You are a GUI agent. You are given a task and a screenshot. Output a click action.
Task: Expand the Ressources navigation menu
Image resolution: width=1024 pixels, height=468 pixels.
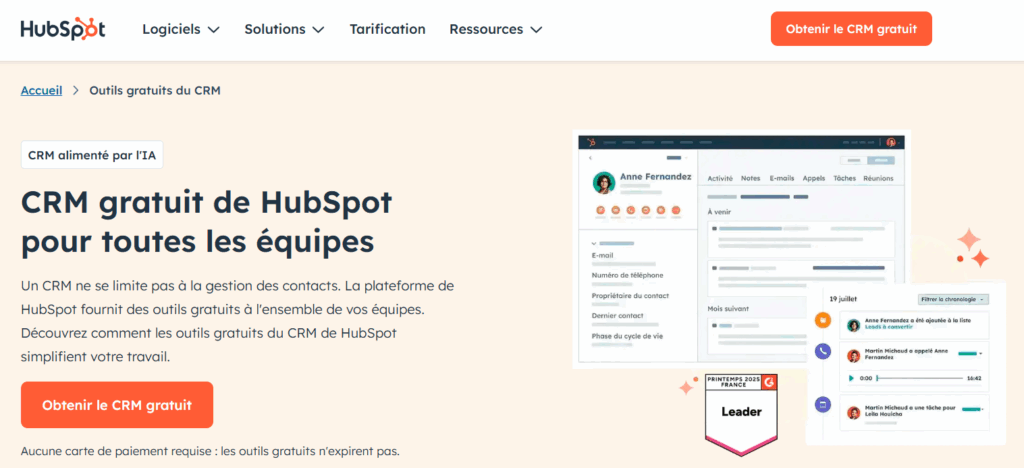pyautogui.click(x=496, y=29)
